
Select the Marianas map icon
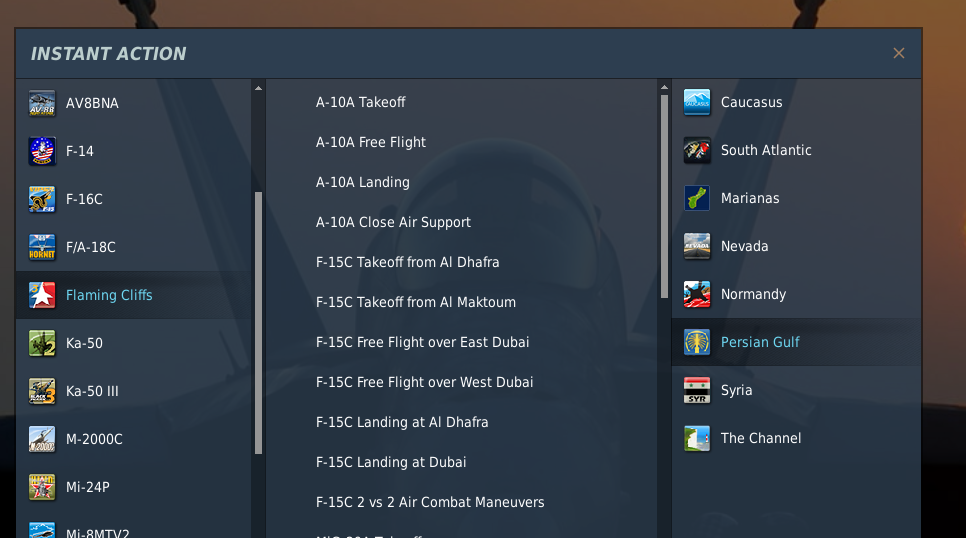click(x=697, y=198)
